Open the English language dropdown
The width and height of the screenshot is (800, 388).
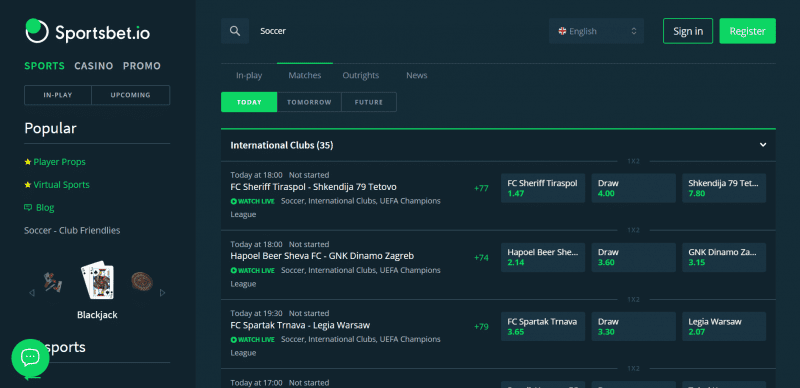[x=596, y=31]
